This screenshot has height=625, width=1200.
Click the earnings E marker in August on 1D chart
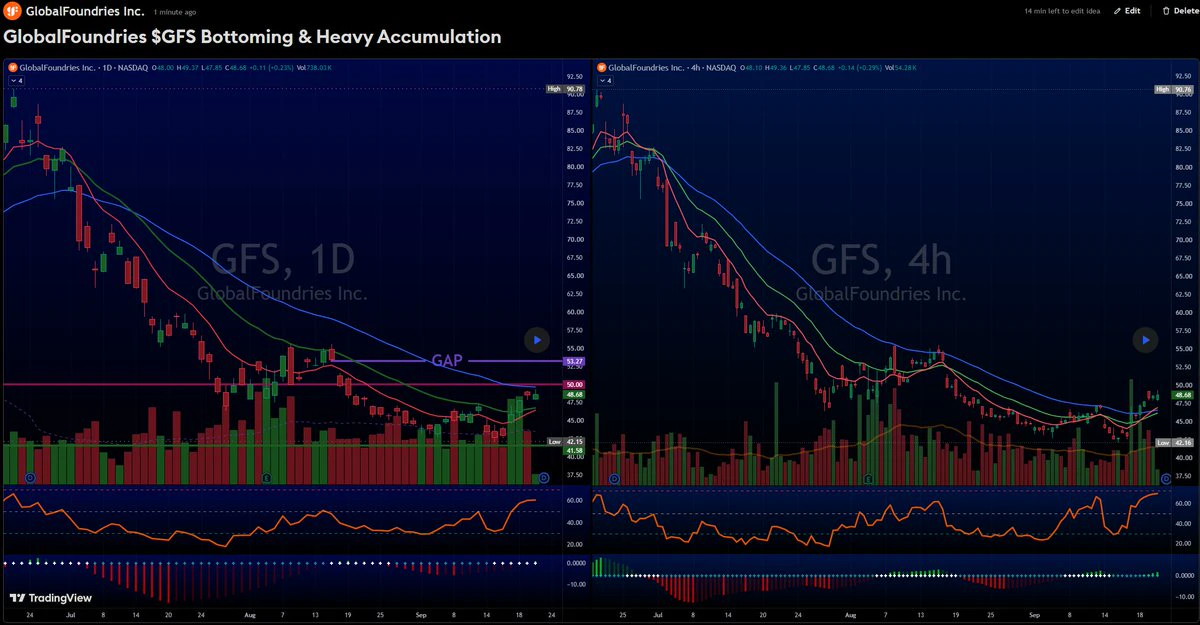(x=267, y=479)
